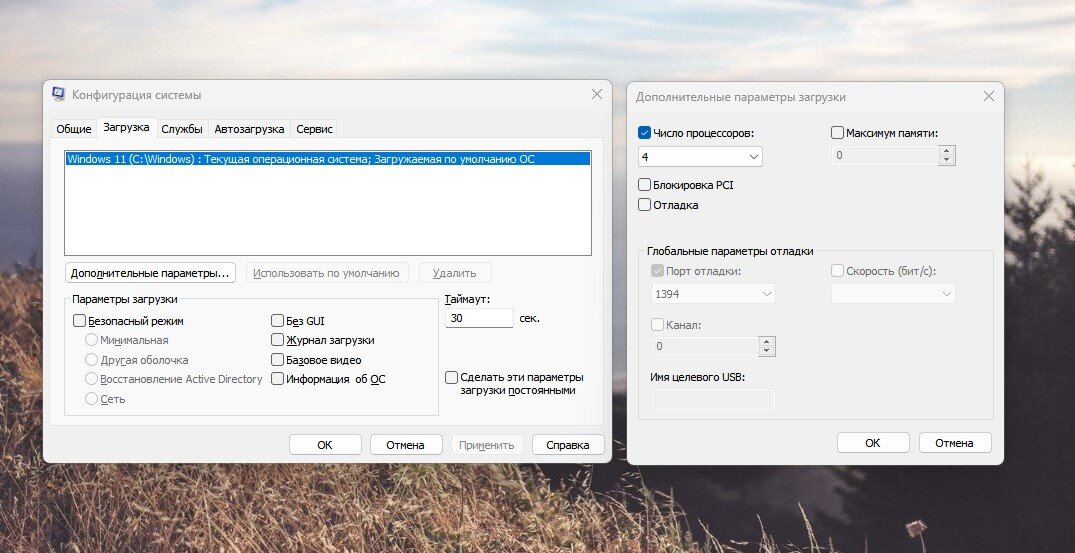Increase Канал value with the up arrow

pyautogui.click(x=767, y=342)
